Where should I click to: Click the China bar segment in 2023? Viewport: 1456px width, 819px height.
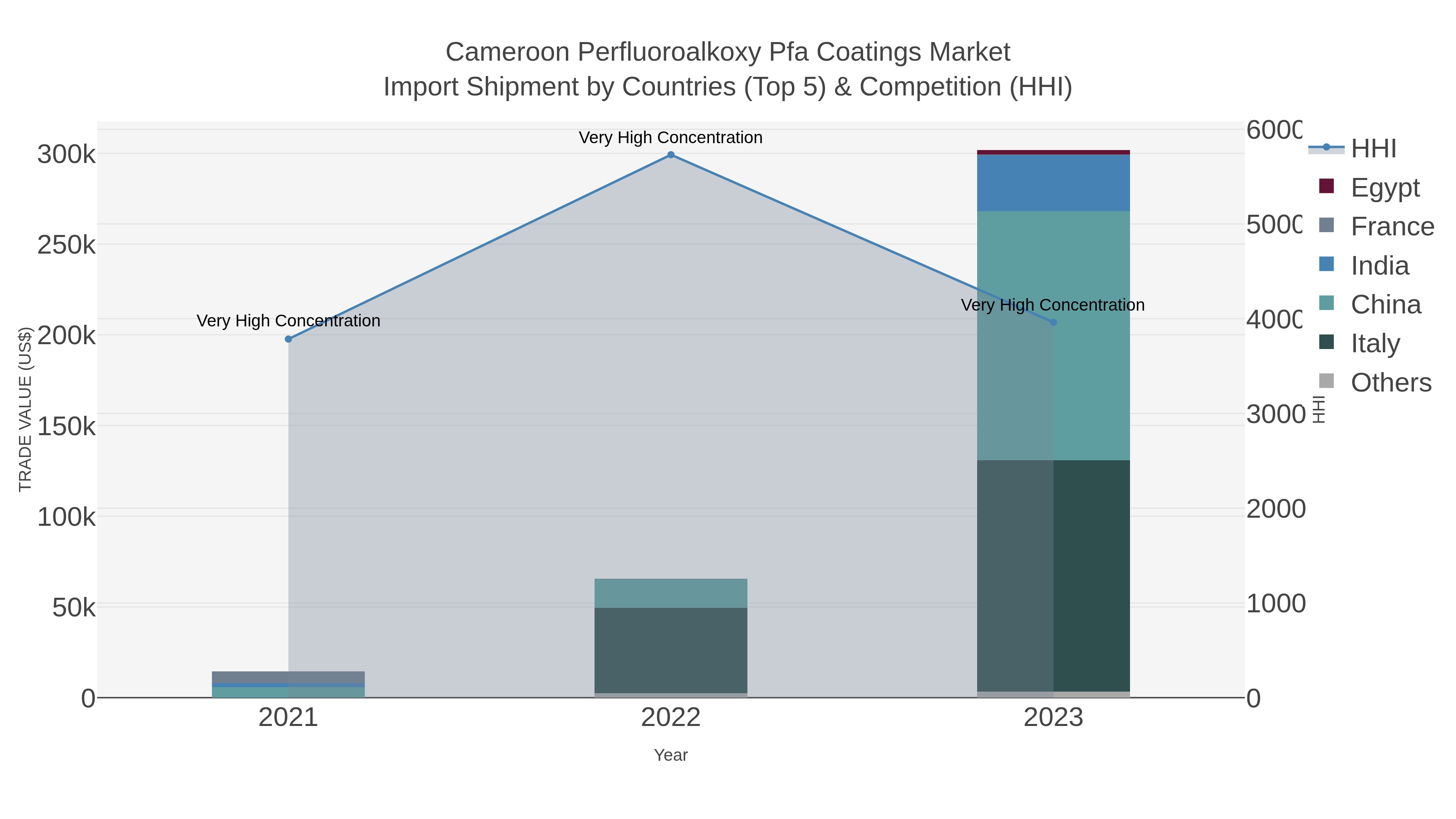(x=1054, y=336)
